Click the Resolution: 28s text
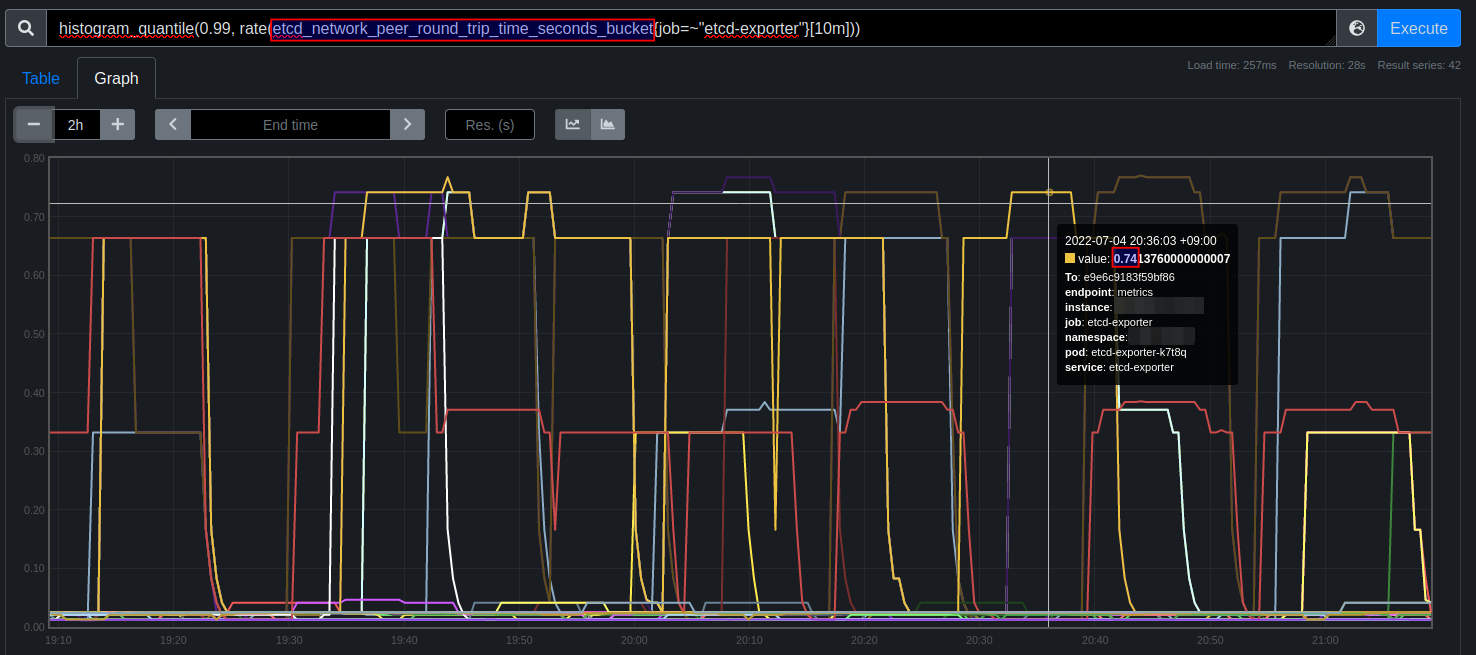 tap(1327, 65)
